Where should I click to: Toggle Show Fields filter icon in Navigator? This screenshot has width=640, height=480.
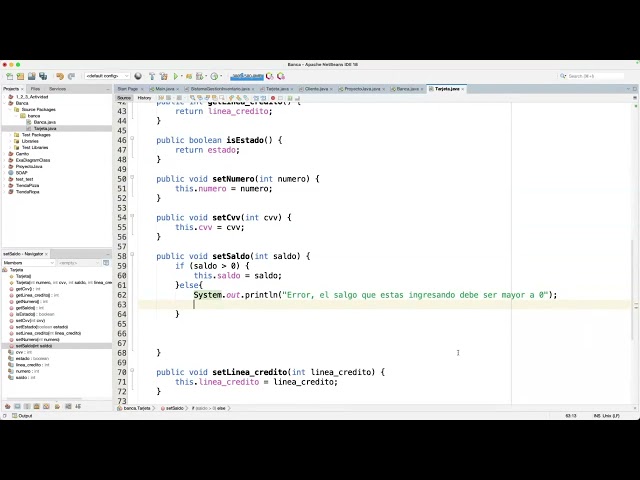tap(17, 406)
